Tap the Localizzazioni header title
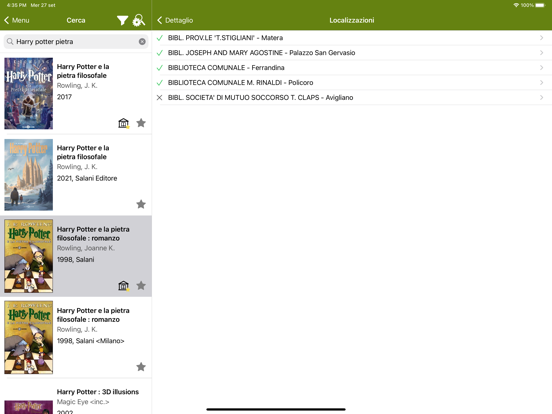Screen dimensions: 552x414 click(x=352, y=20)
